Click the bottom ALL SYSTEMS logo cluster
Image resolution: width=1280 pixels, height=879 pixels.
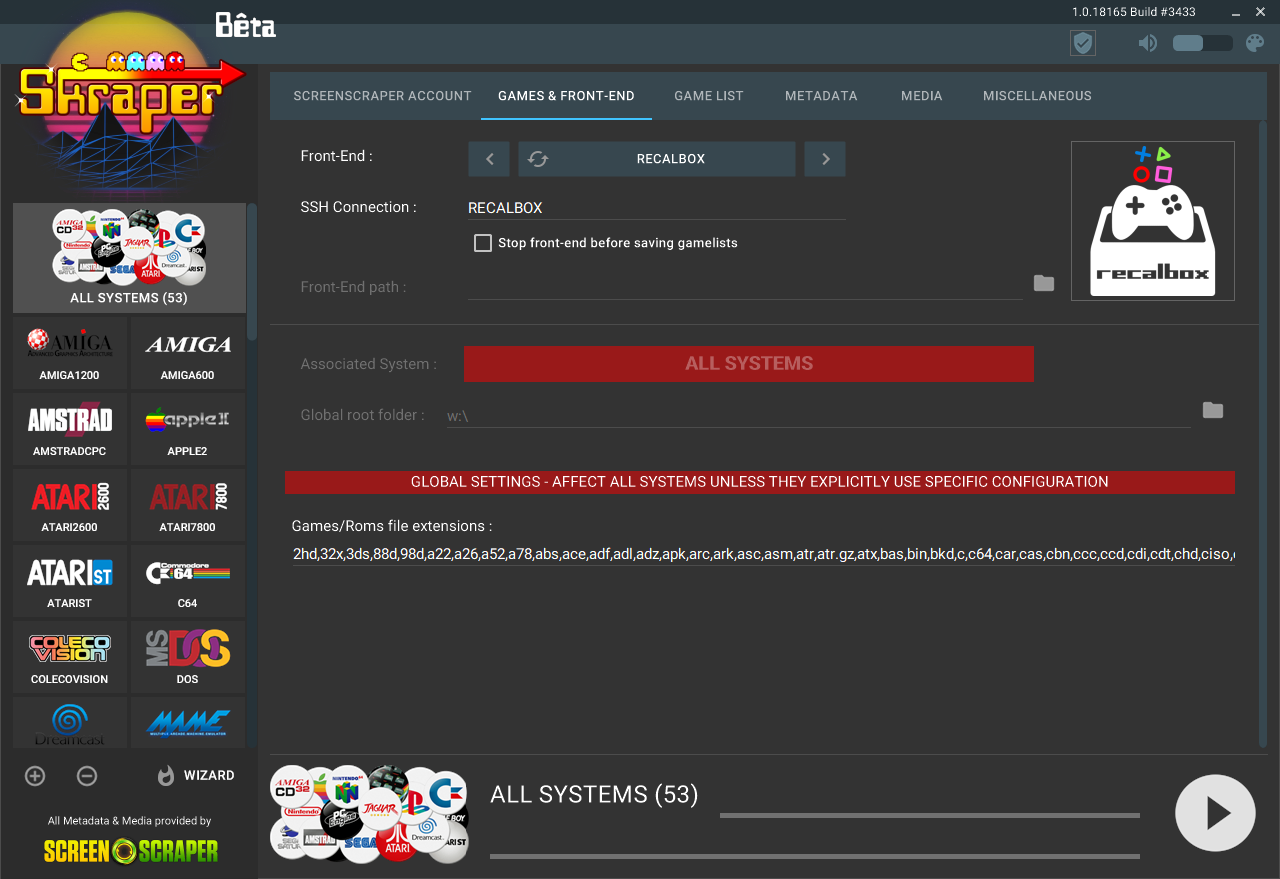point(369,813)
